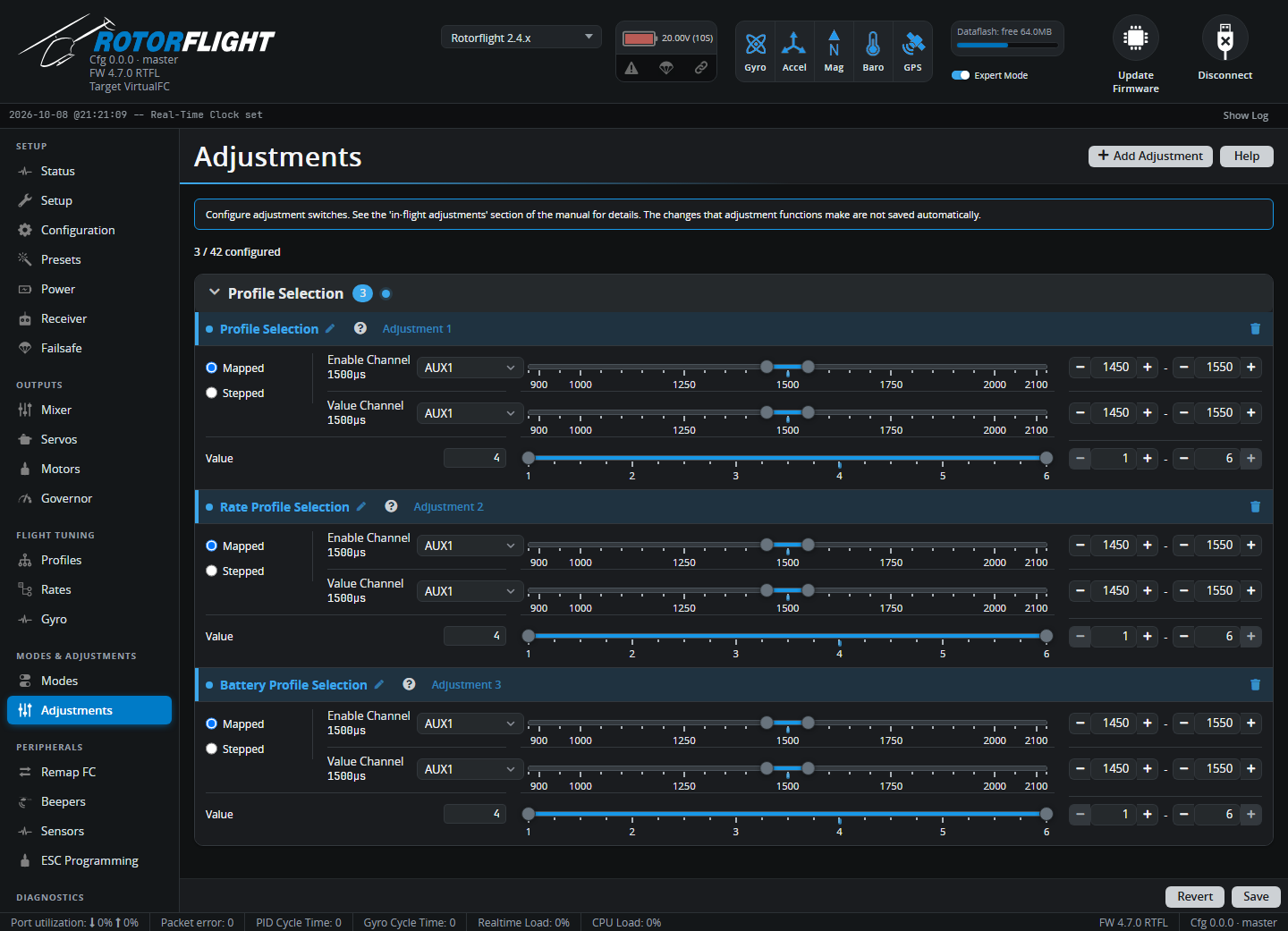Click the Revert button

pyautogui.click(x=1195, y=896)
